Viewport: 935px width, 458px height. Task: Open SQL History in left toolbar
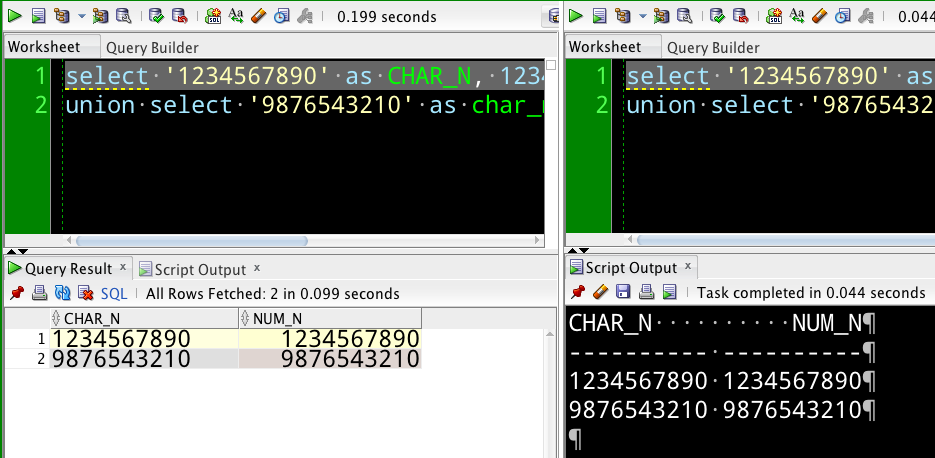click(x=281, y=16)
